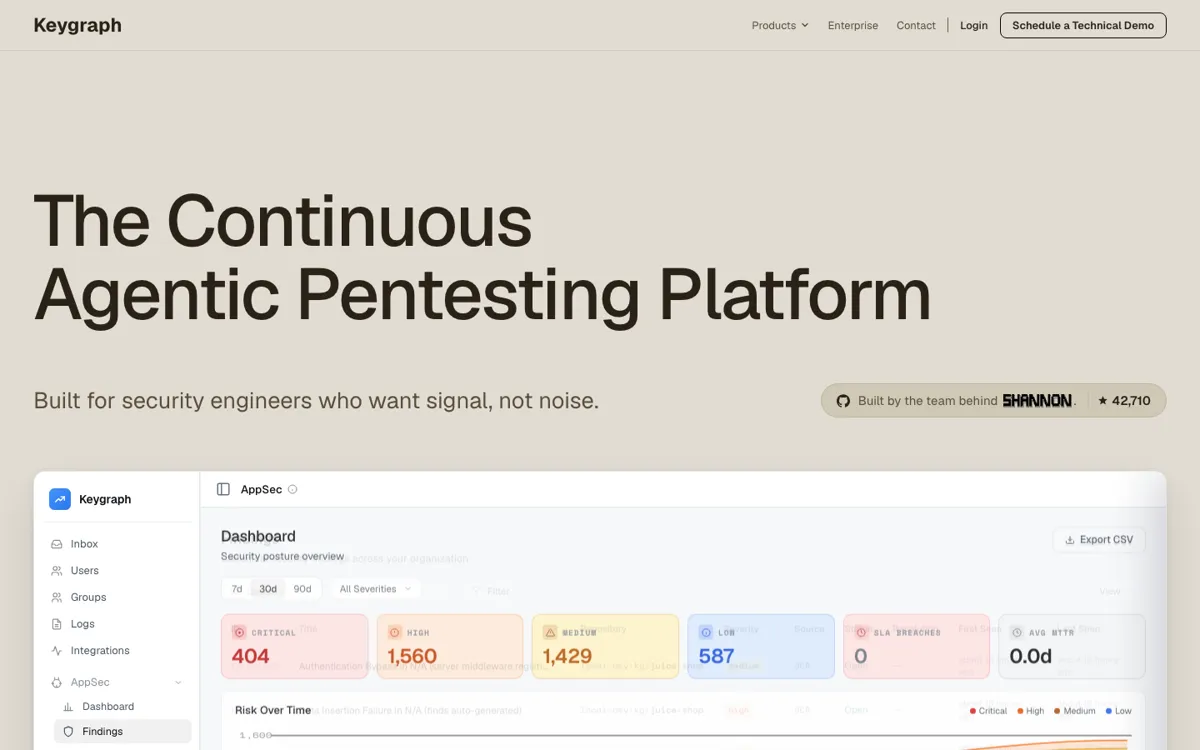The height and width of the screenshot is (750, 1200).
Task: Click the Avg MTTR clock icon
Action: click(1017, 632)
